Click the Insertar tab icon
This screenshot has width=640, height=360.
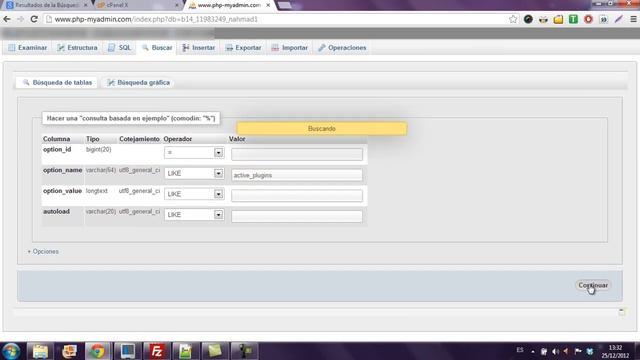tap(186, 48)
